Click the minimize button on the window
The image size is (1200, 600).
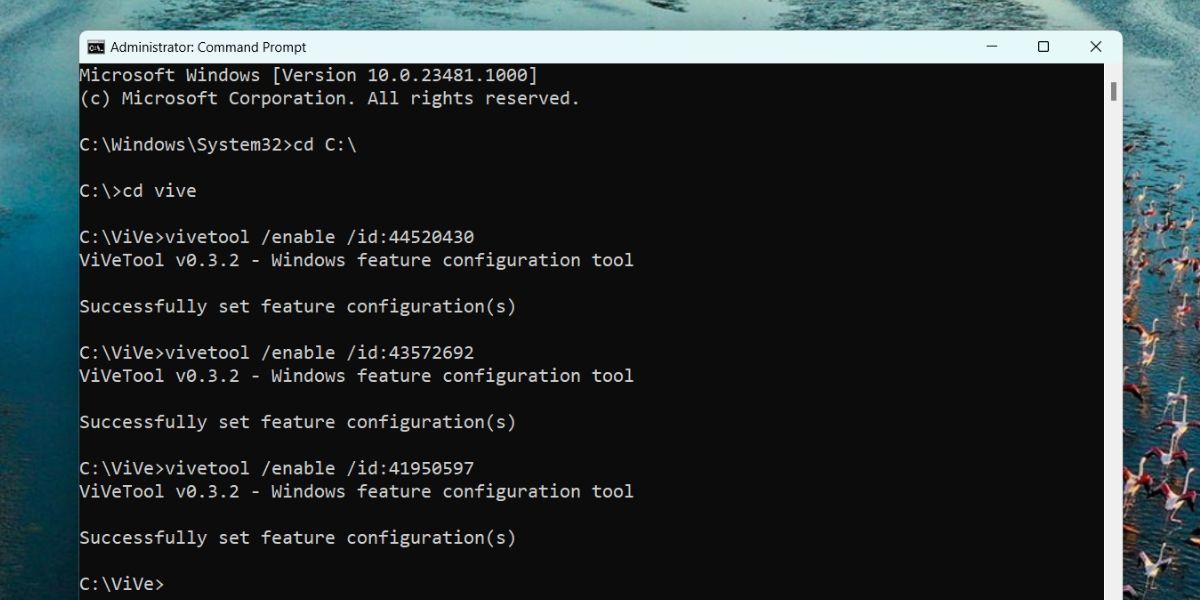coord(991,46)
